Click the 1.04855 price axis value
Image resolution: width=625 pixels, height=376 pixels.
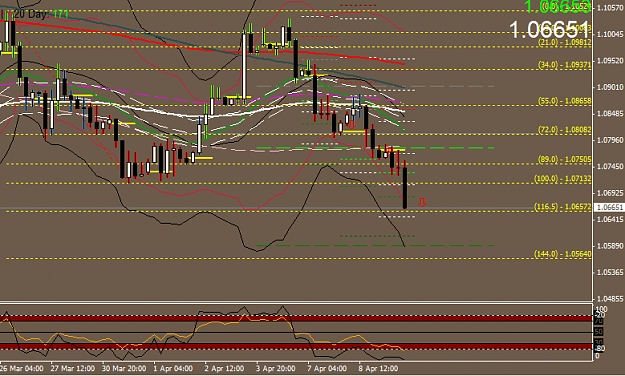(610, 299)
